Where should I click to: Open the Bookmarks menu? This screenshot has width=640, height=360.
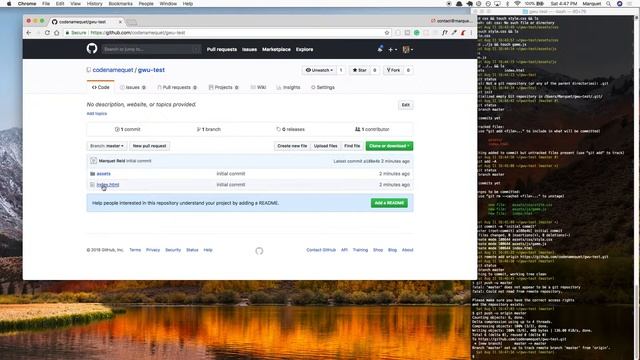tap(120, 4)
